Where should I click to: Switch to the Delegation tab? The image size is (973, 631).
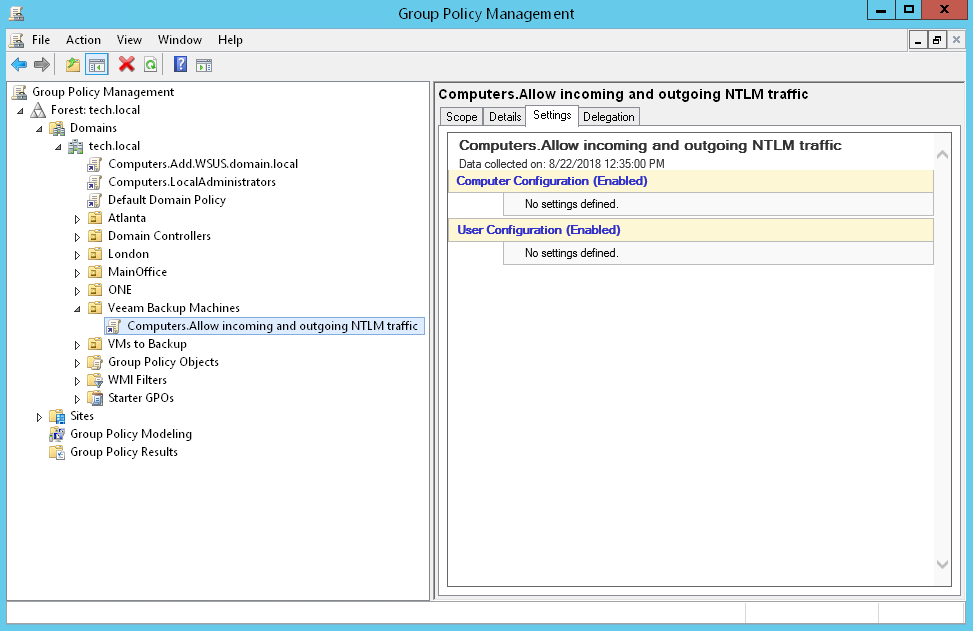(x=608, y=117)
